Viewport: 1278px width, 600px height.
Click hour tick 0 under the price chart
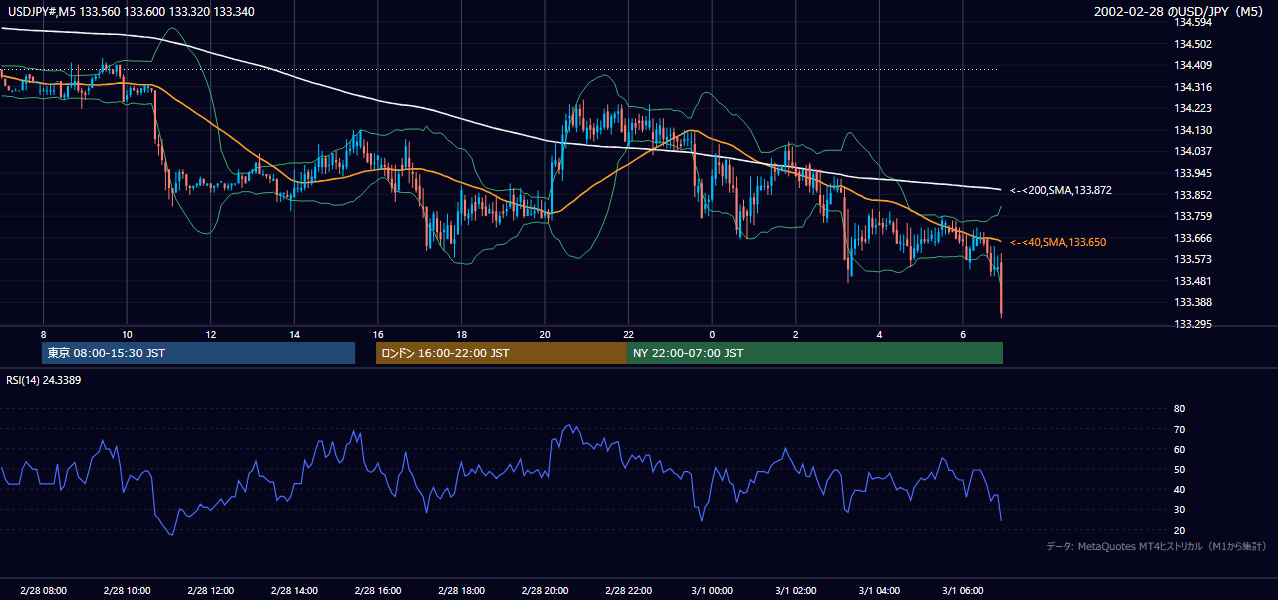[712, 334]
